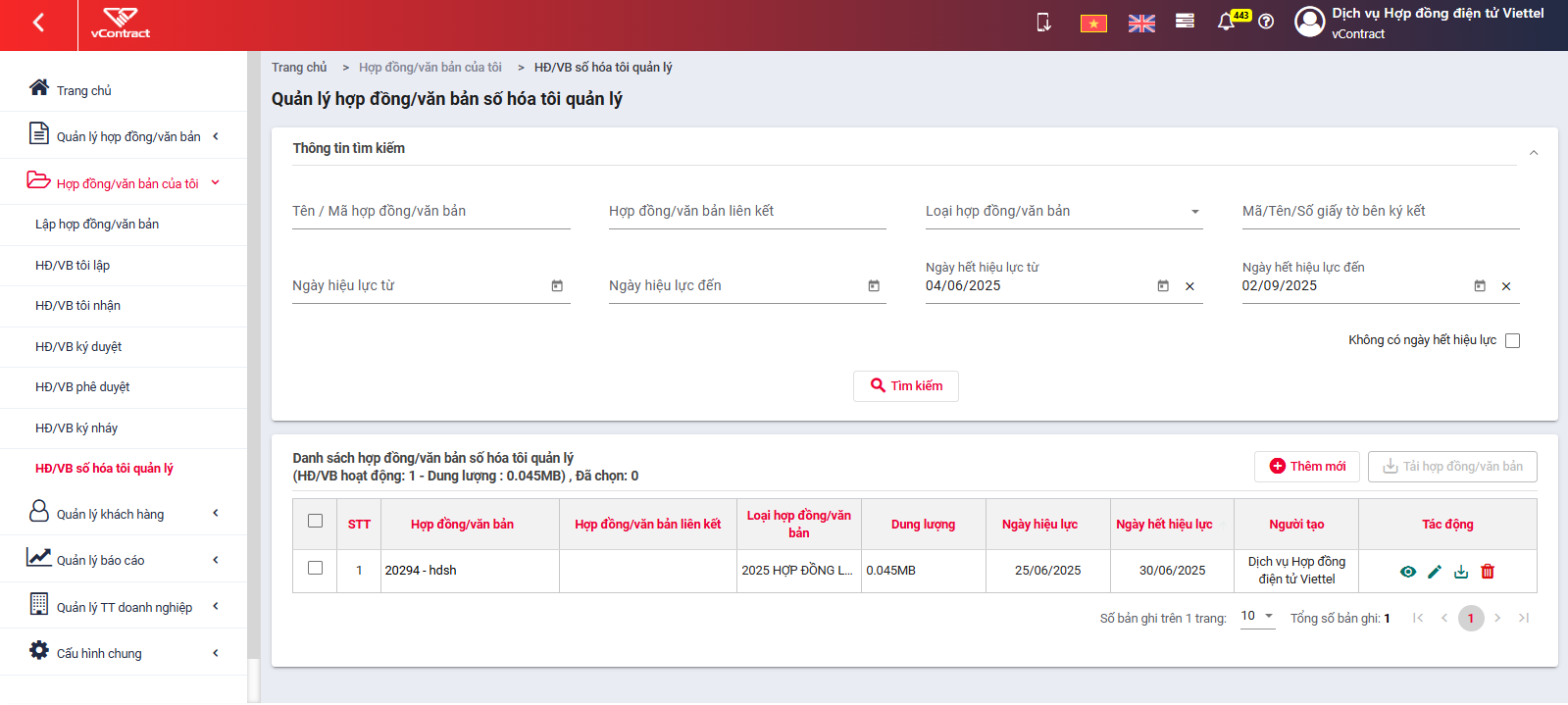
Task: Open the help question mark icon
Action: tap(1266, 22)
